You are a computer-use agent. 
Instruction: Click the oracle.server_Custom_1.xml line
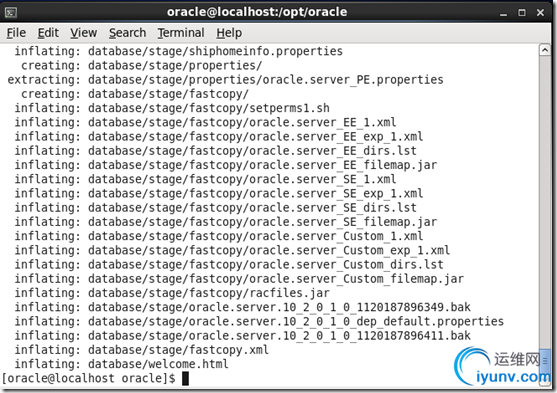point(218,236)
